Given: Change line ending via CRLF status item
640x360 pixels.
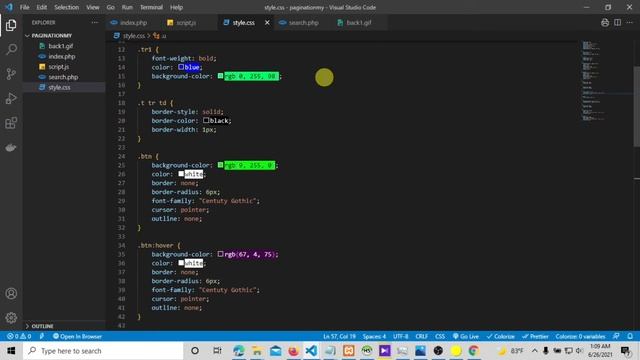Looking at the screenshot, I should (422, 336).
